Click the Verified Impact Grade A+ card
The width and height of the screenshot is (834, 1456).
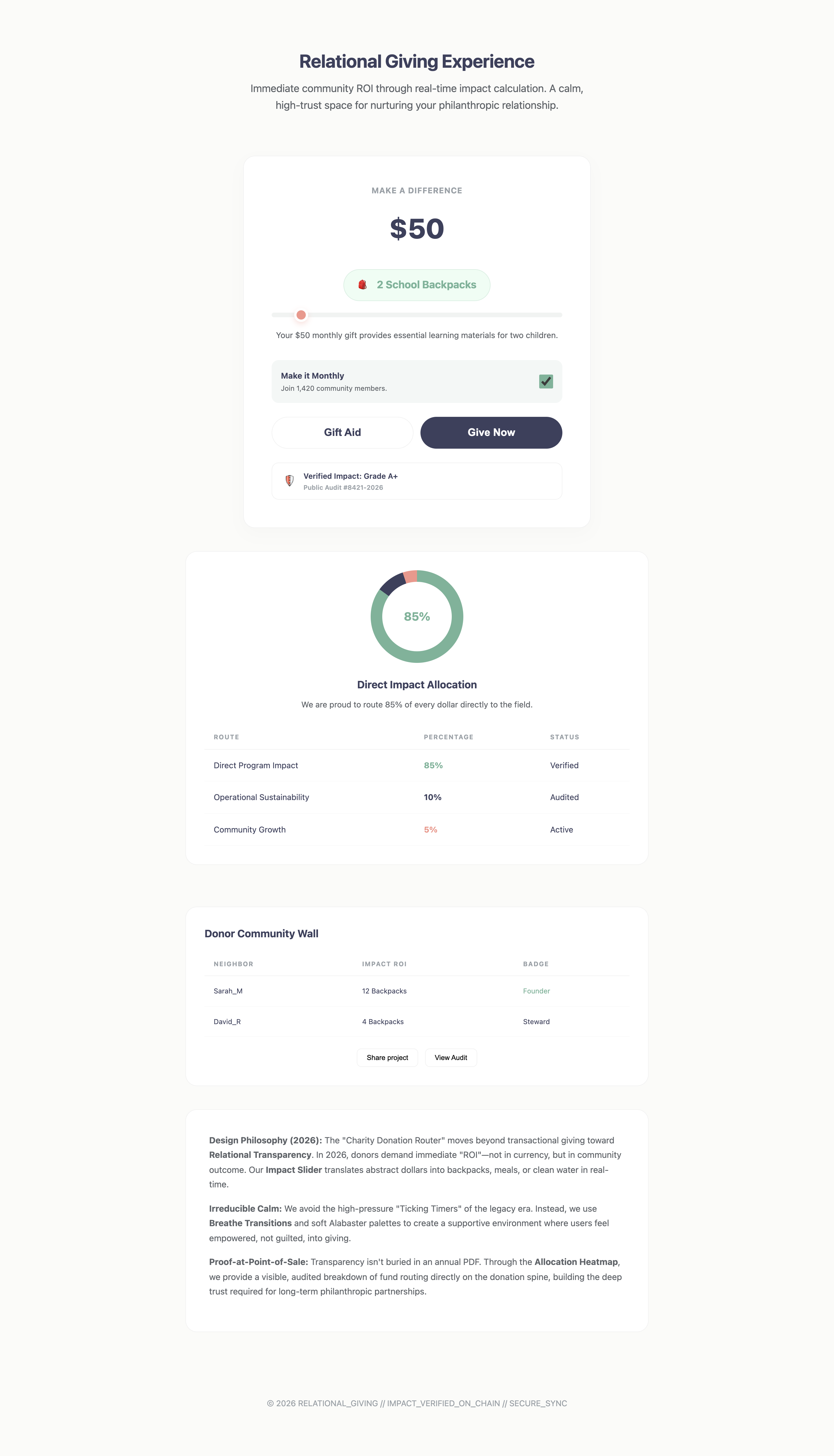[x=416, y=481]
